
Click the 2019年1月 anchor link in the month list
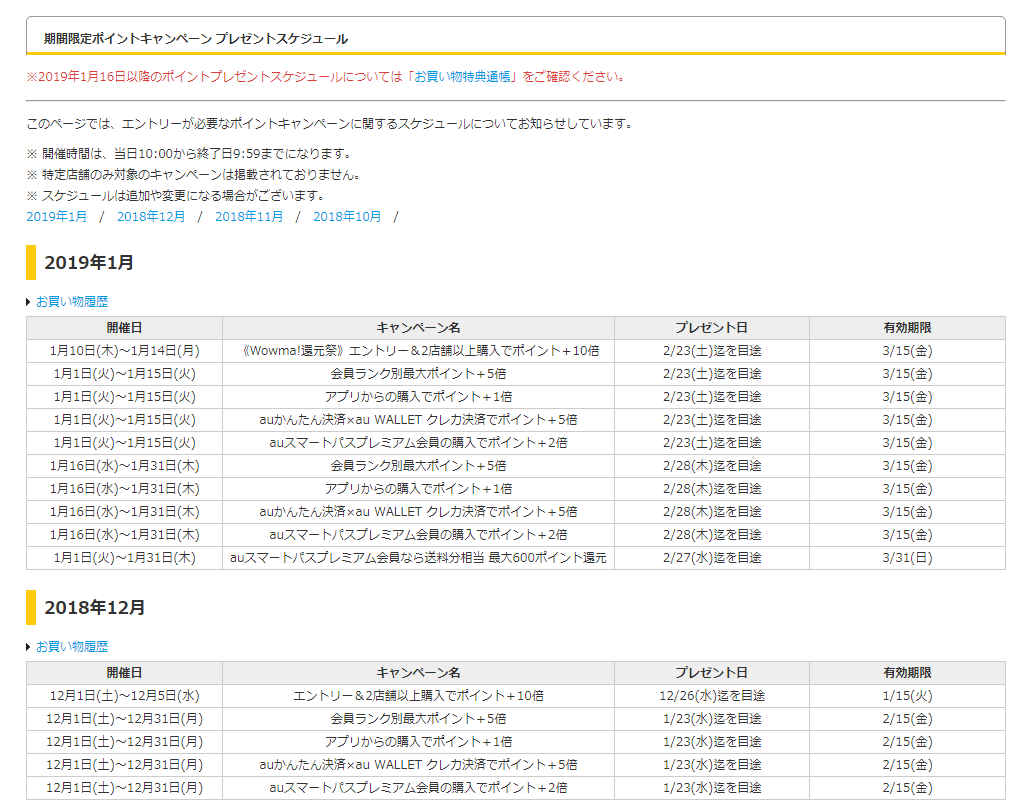click(56, 216)
